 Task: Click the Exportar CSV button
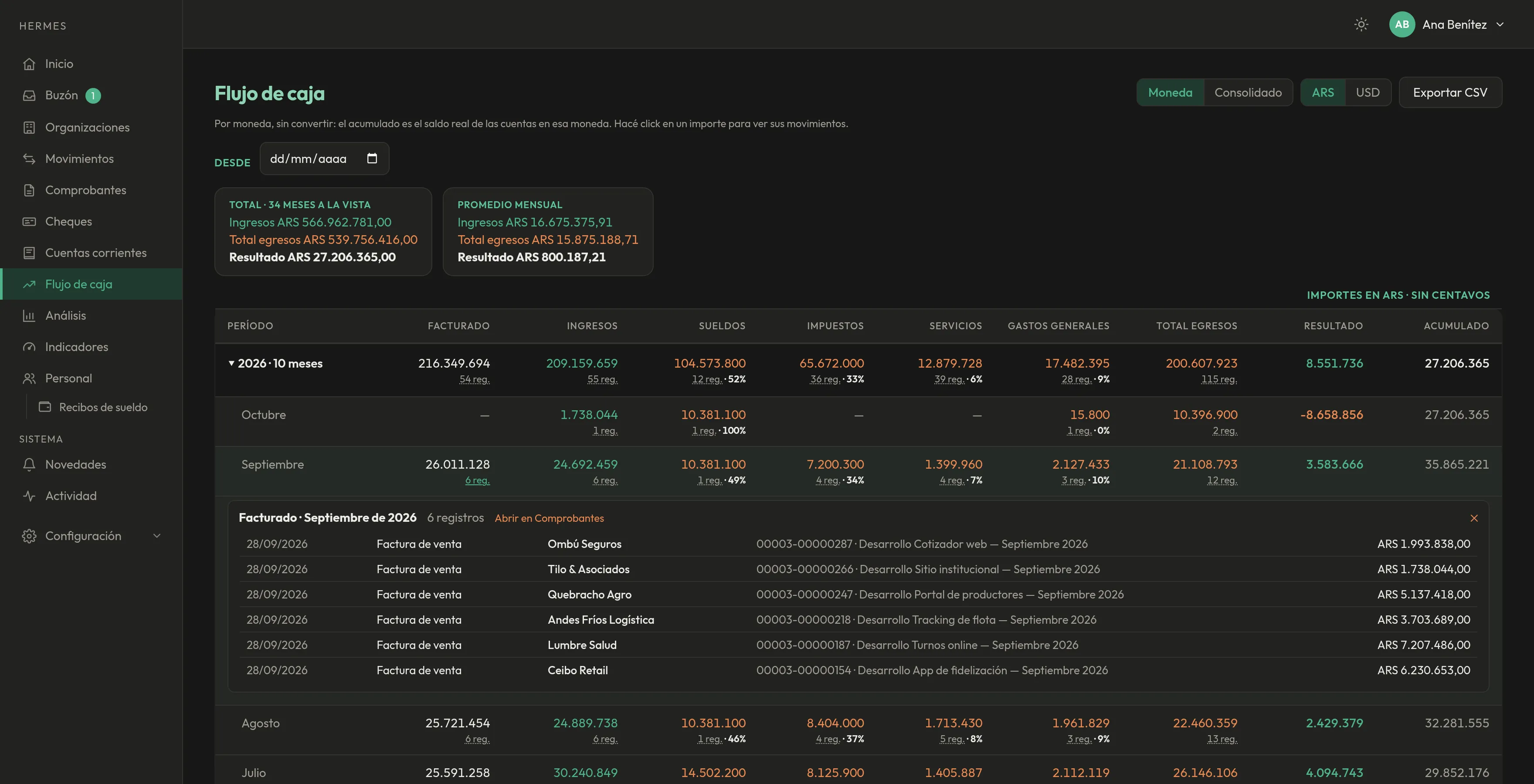click(1450, 92)
